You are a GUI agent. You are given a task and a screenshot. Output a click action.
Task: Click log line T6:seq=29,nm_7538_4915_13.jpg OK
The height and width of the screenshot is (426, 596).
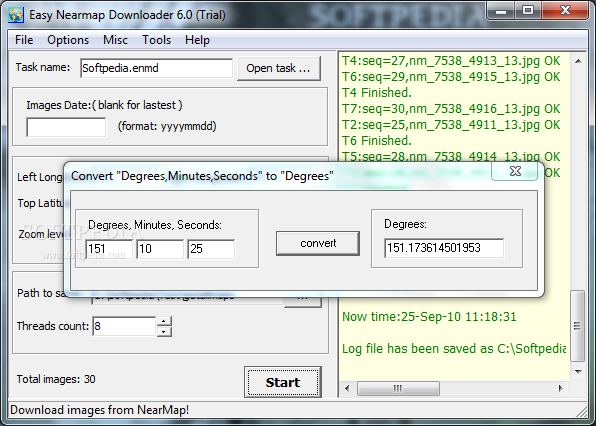pyautogui.click(x=451, y=77)
